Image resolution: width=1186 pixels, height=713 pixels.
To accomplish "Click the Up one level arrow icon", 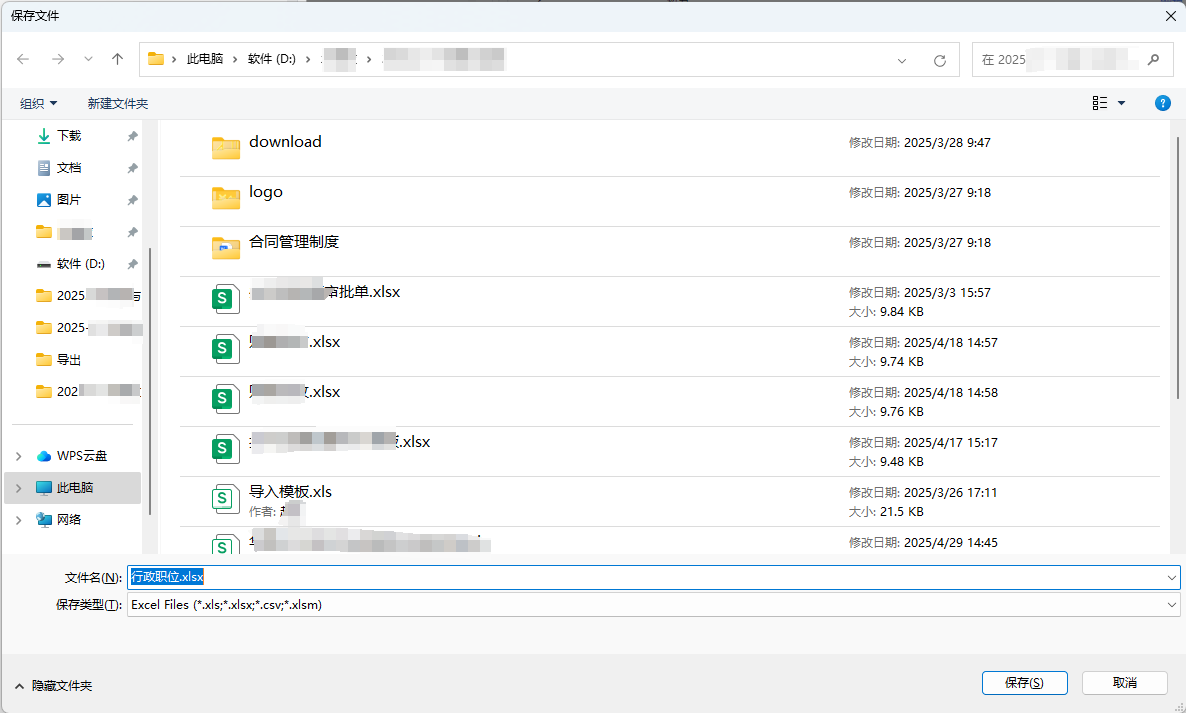I will pos(117,60).
